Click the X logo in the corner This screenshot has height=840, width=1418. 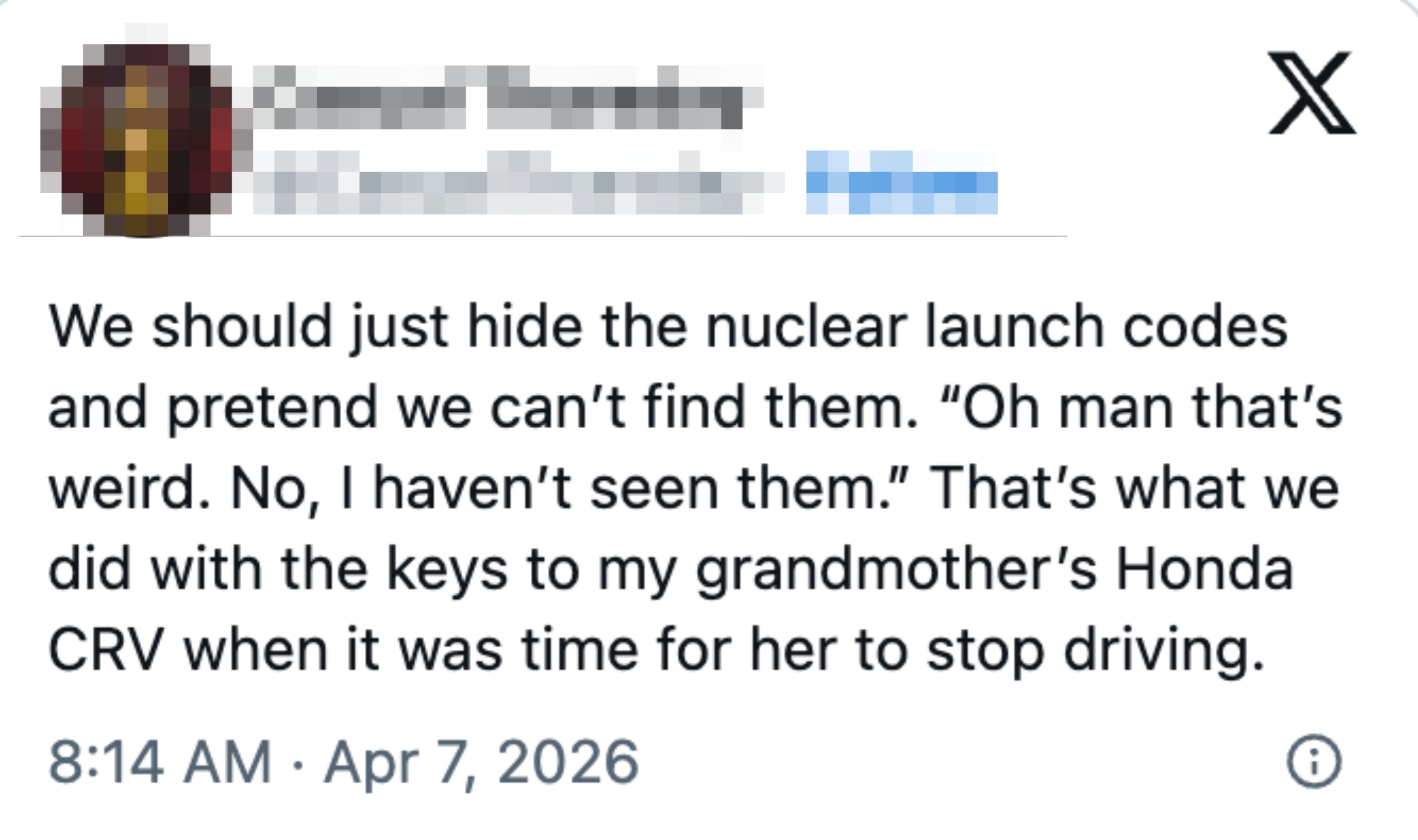1312,93
